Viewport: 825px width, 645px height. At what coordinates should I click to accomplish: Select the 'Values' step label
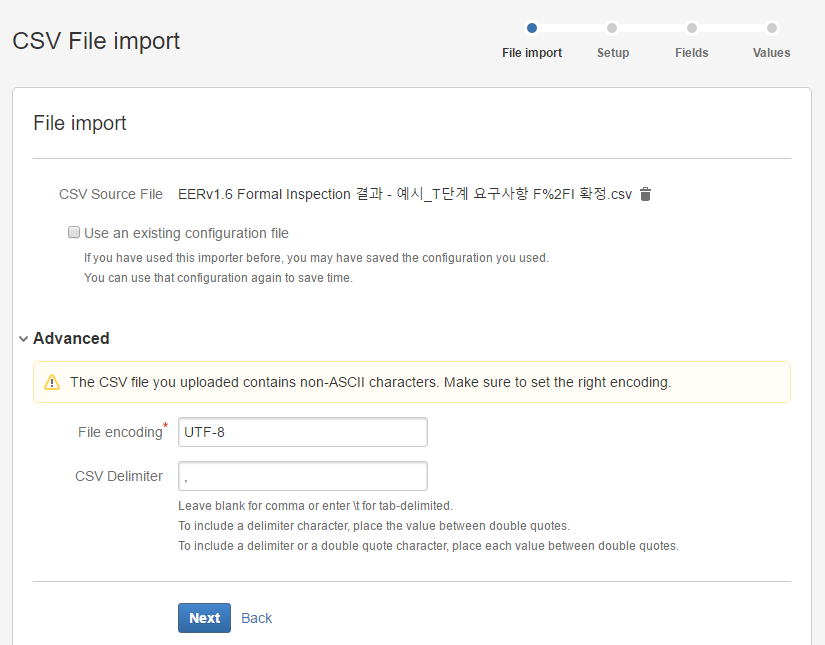pyautogui.click(x=770, y=53)
